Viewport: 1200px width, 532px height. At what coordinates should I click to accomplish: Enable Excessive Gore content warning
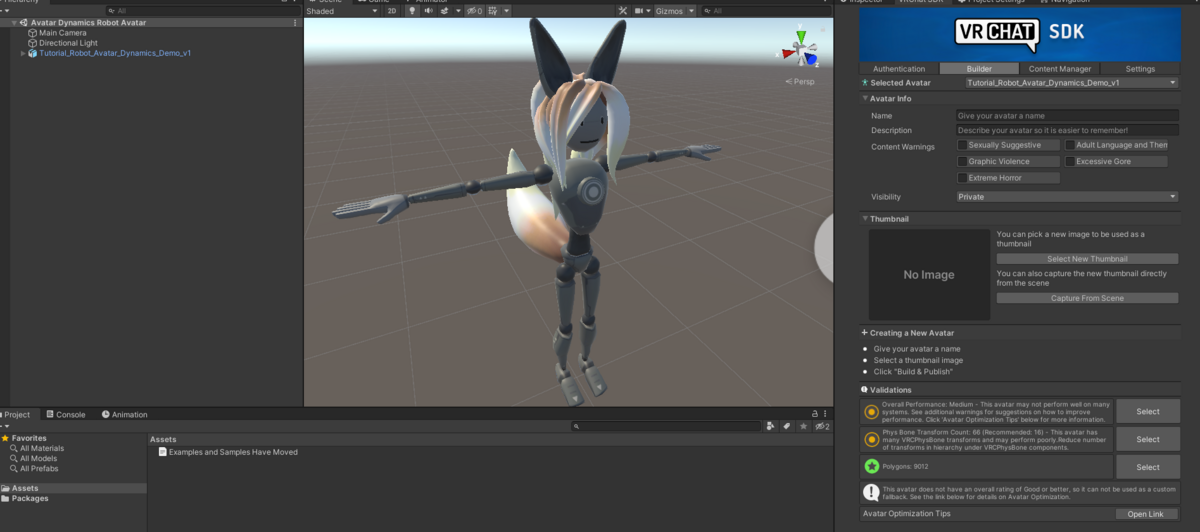pos(1070,161)
